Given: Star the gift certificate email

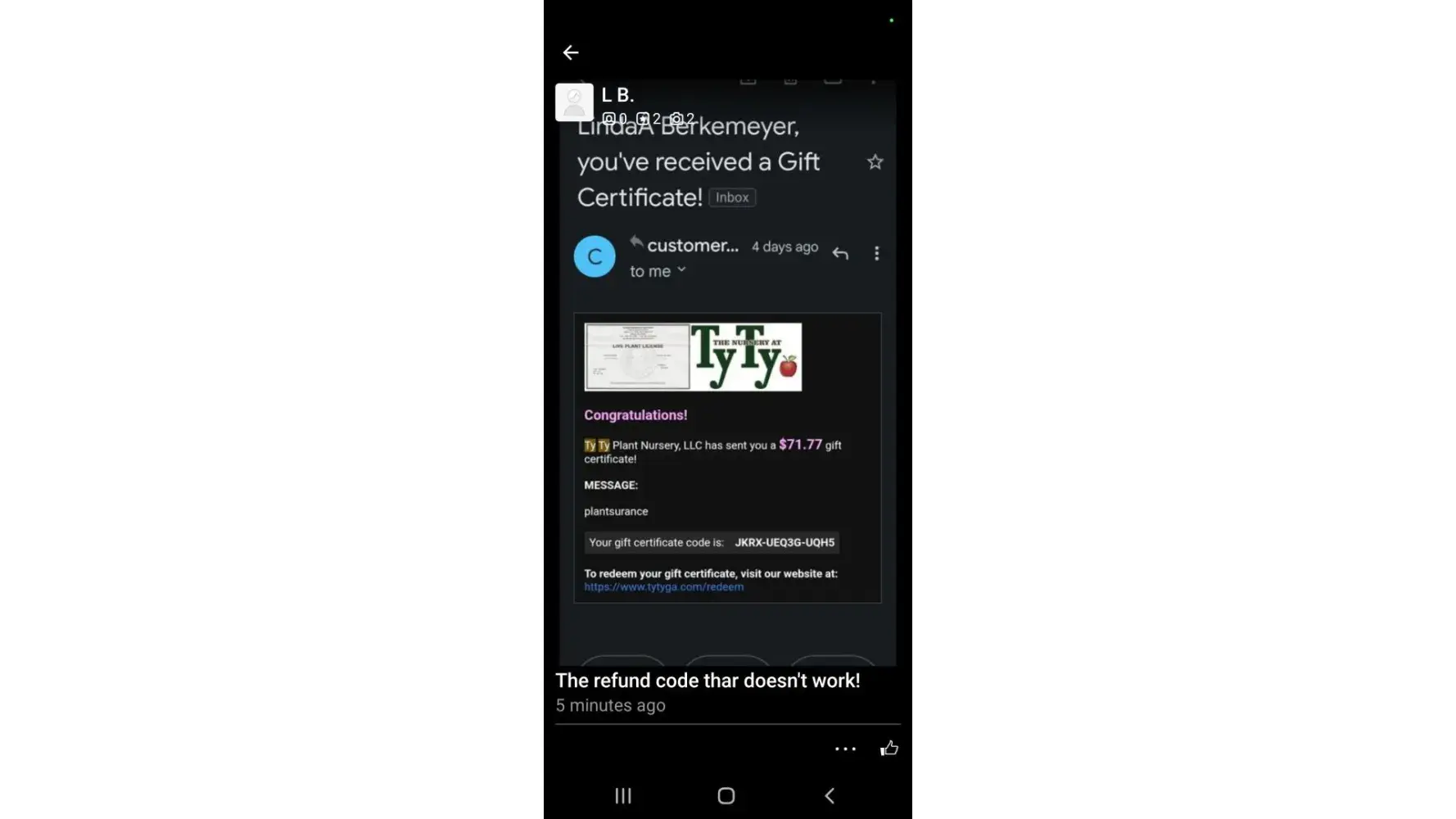Looking at the screenshot, I should (x=875, y=162).
